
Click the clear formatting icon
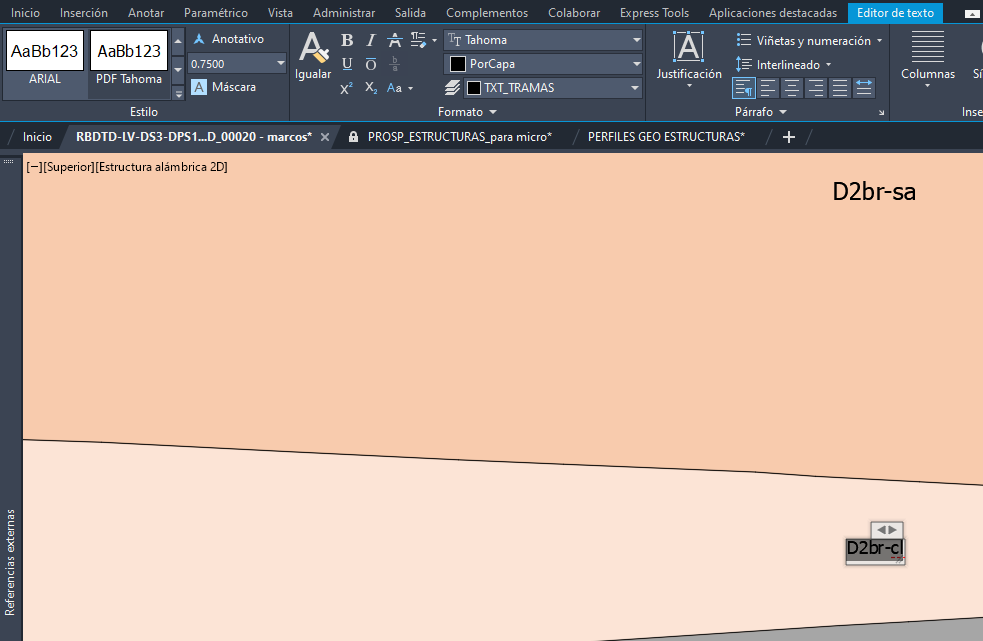[419, 40]
